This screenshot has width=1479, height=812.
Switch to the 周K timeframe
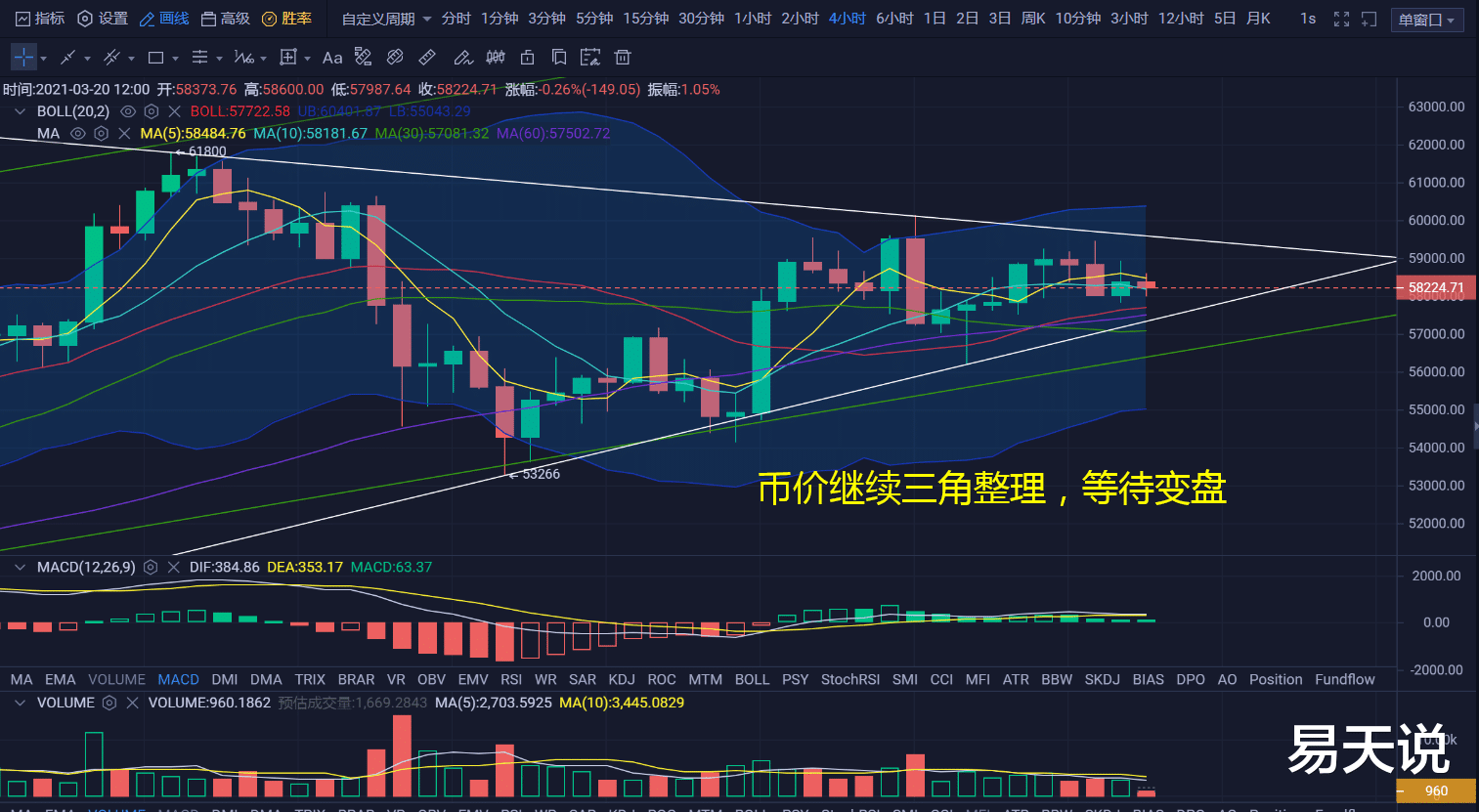coord(1033,19)
